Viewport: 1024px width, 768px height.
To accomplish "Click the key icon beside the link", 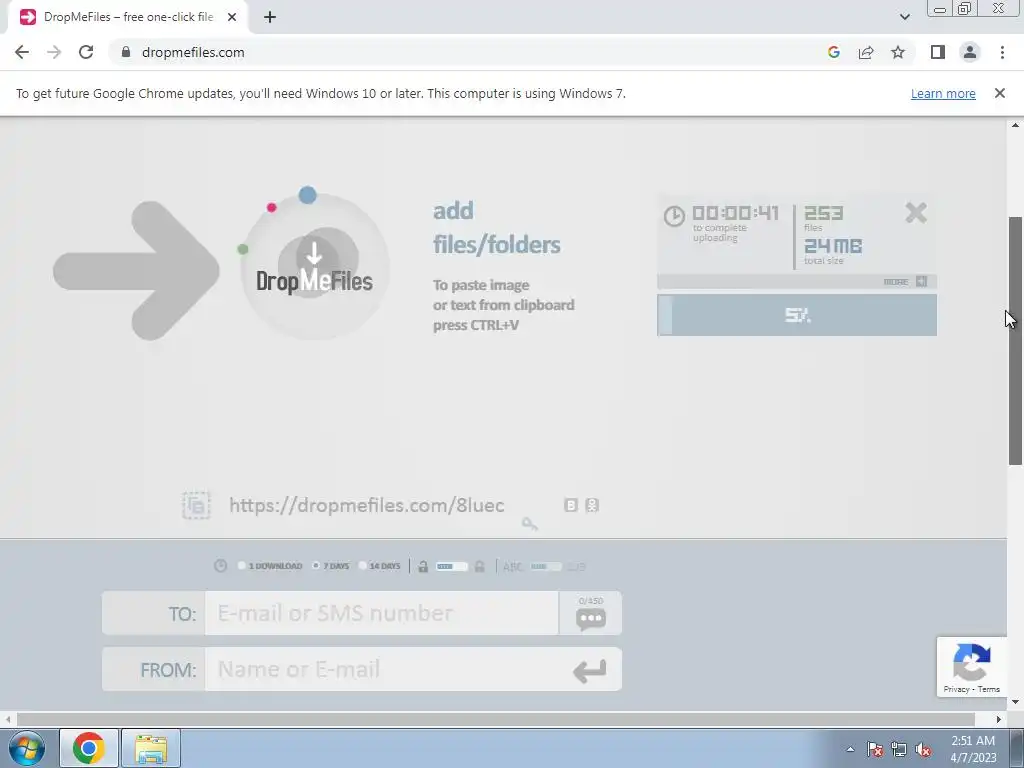I will pos(530,524).
